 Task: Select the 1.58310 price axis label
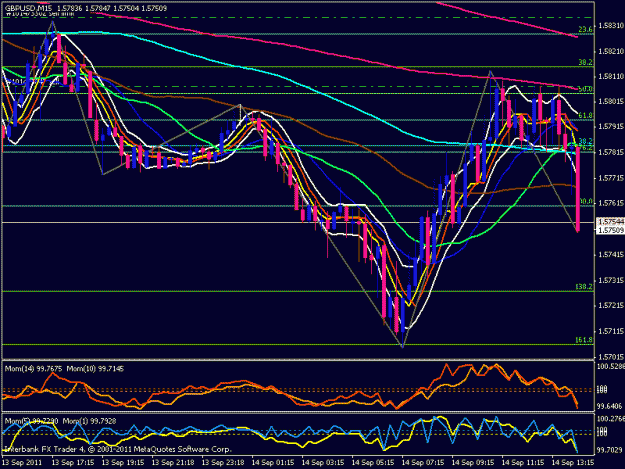tap(611, 26)
